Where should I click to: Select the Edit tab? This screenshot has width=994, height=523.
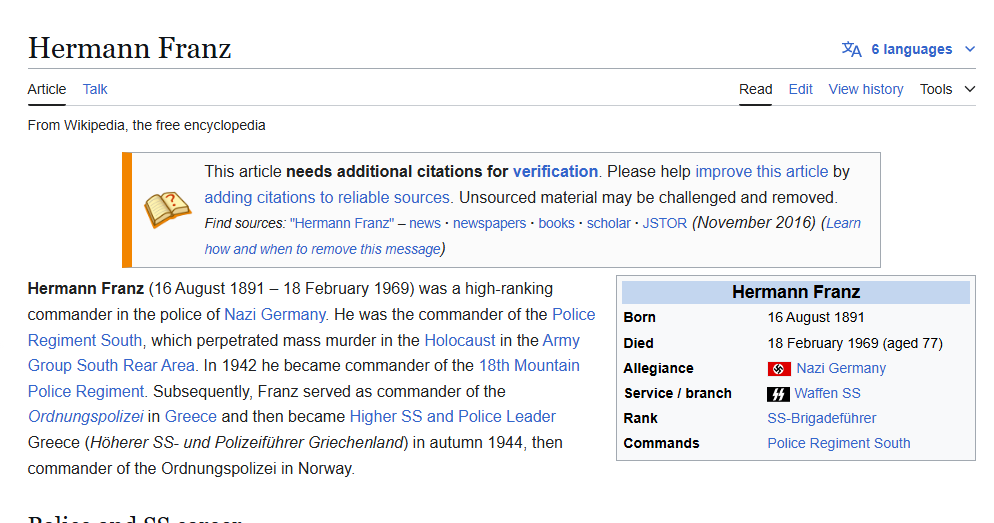coord(801,89)
